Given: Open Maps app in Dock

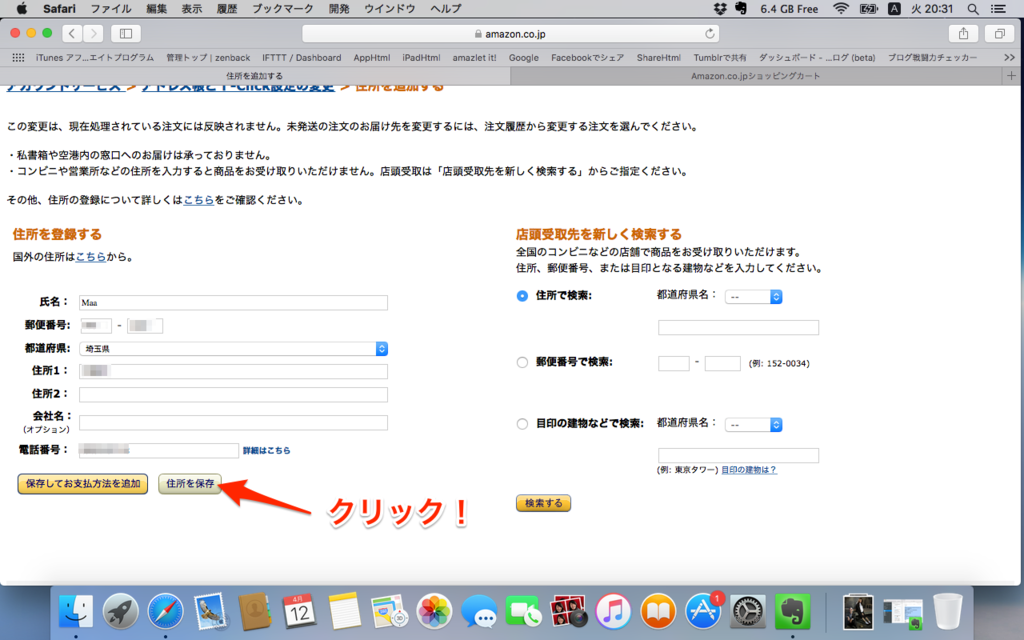Looking at the screenshot, I should [x=389, y=612].
